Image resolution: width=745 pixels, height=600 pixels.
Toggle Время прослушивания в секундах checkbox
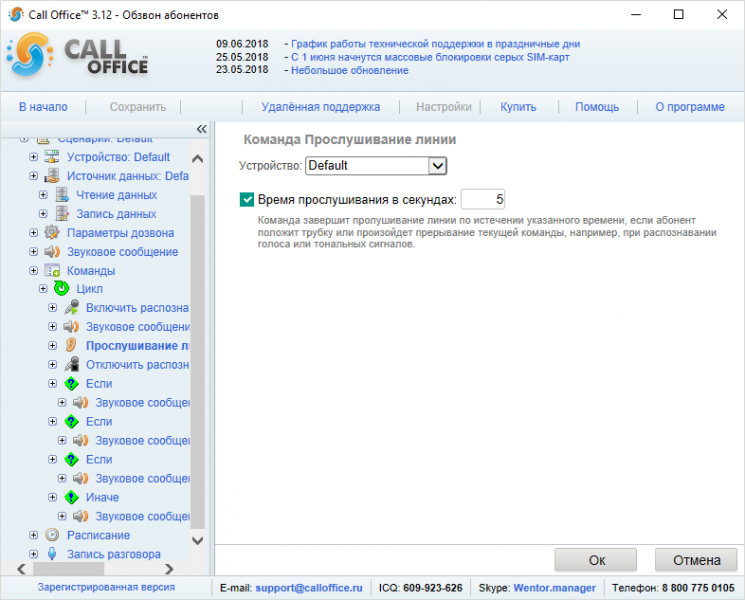247,200
